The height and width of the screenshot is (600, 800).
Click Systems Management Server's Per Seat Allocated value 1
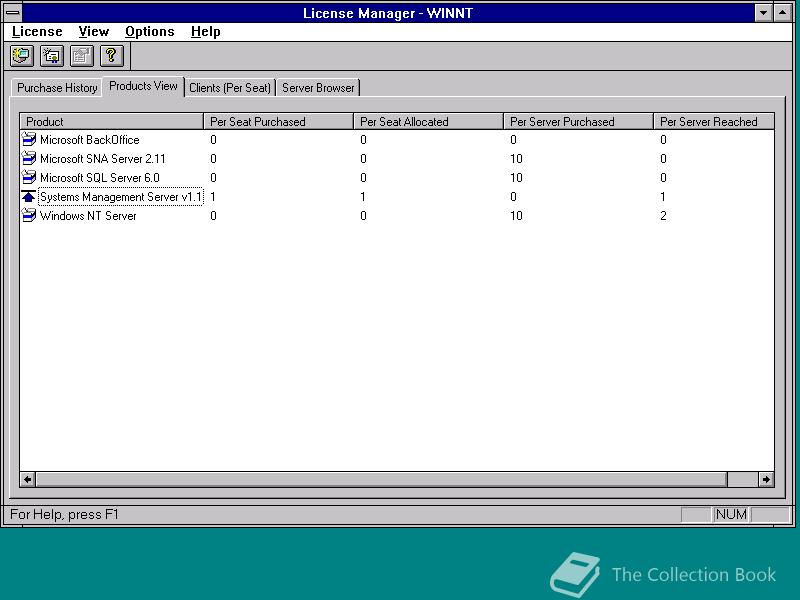[363, 196]
